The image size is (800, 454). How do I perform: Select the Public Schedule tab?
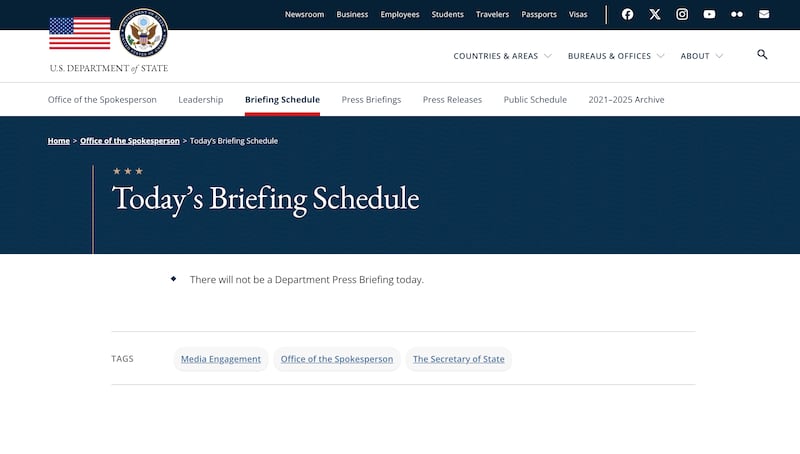[x=535, y=99]
